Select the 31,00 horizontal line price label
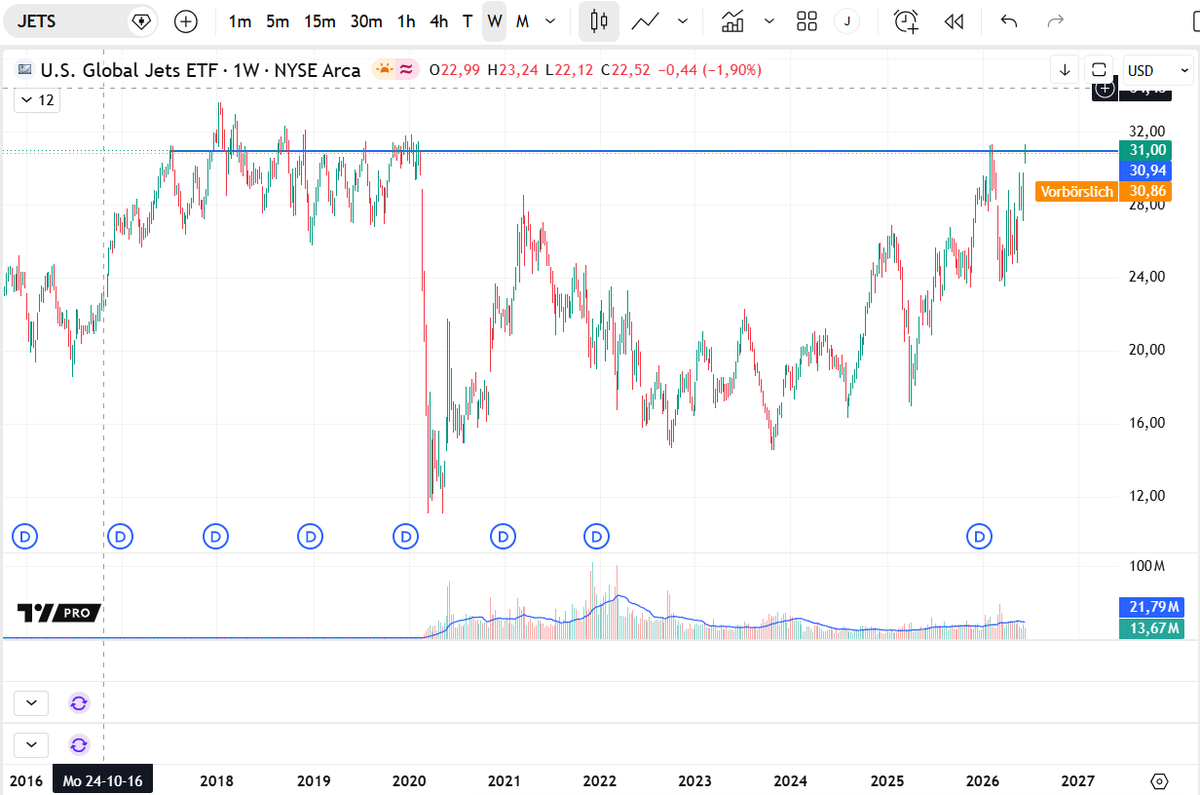 [1148, 150]
